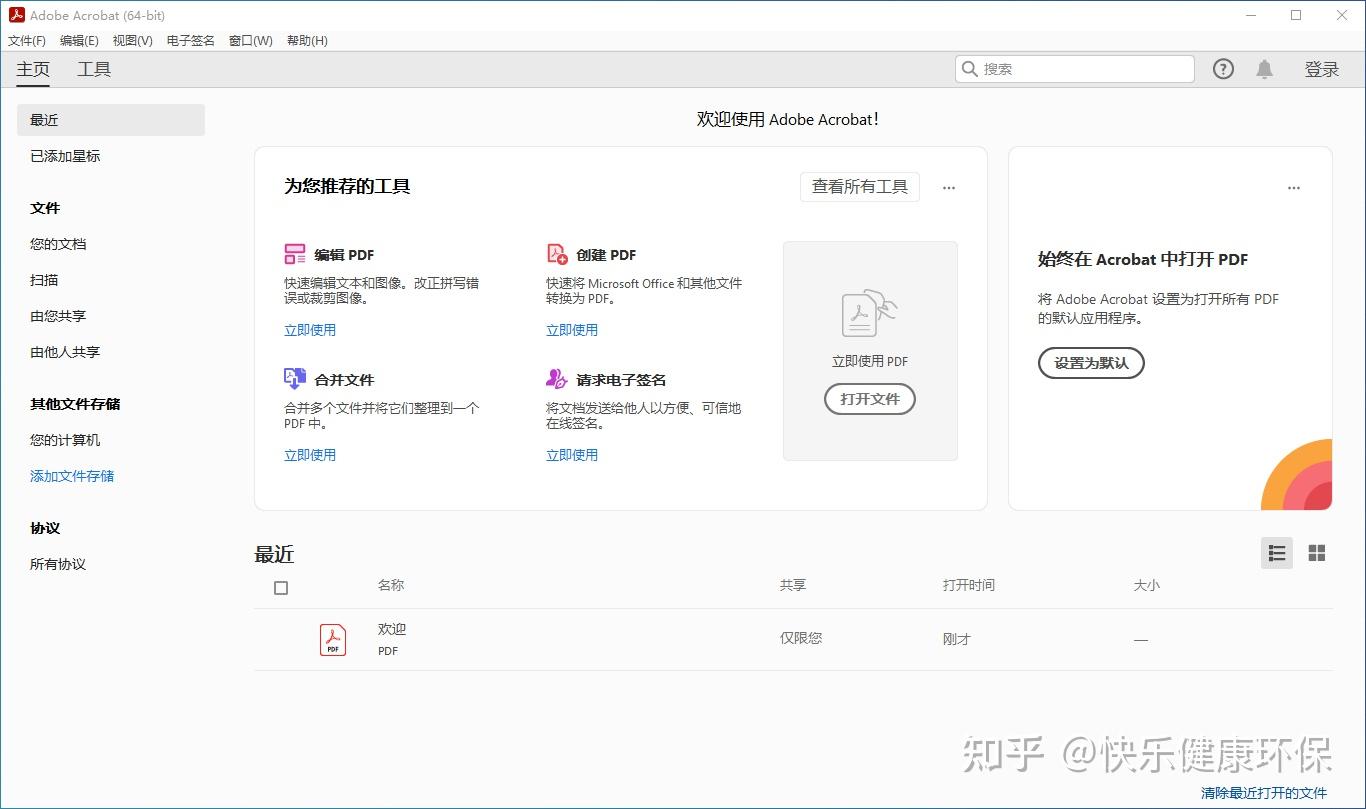This screenshot has width=1366, height=809.
Task: Open the 创建 PDF tool icon
Action: tap(557, 254)
